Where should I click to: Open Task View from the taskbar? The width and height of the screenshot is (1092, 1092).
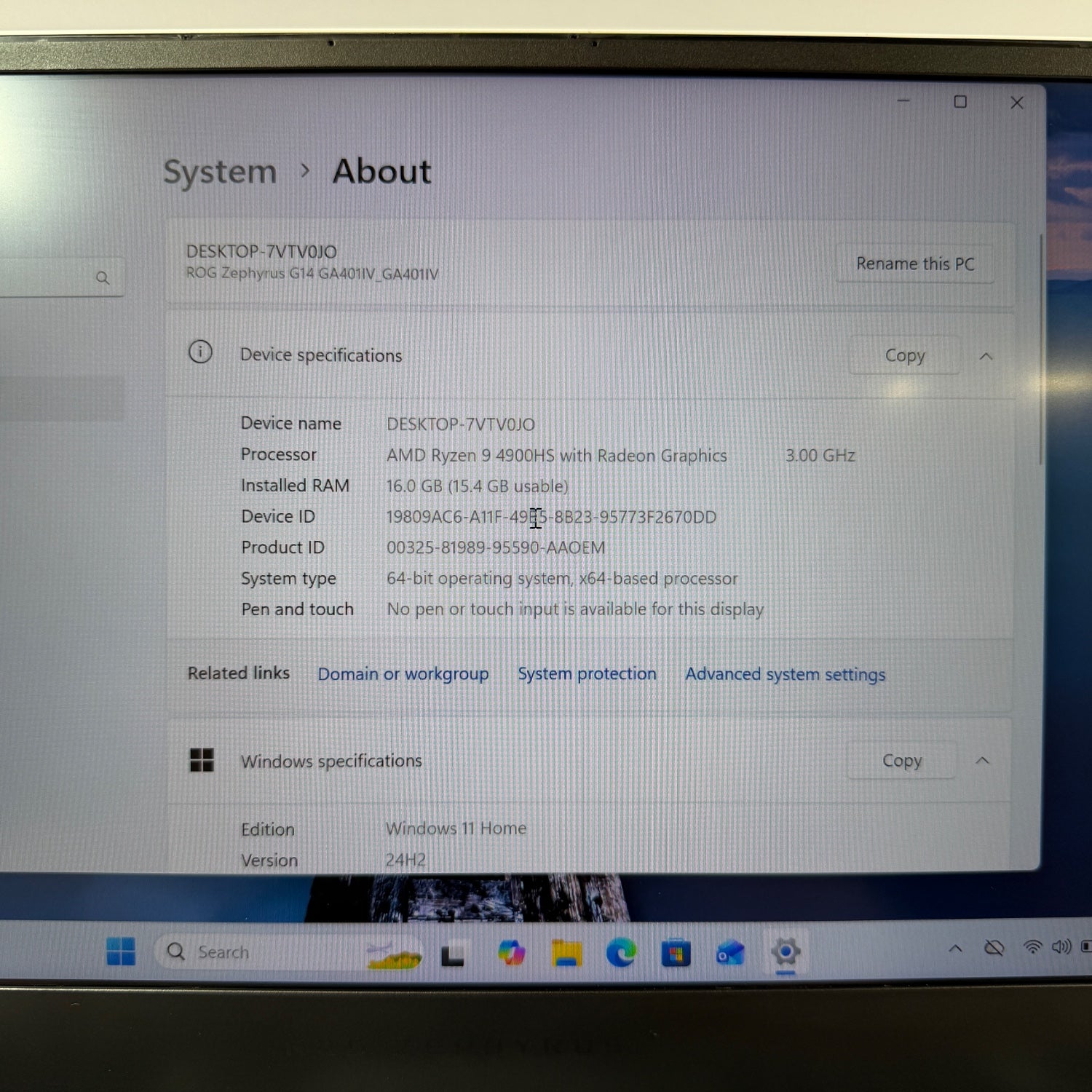453,954
